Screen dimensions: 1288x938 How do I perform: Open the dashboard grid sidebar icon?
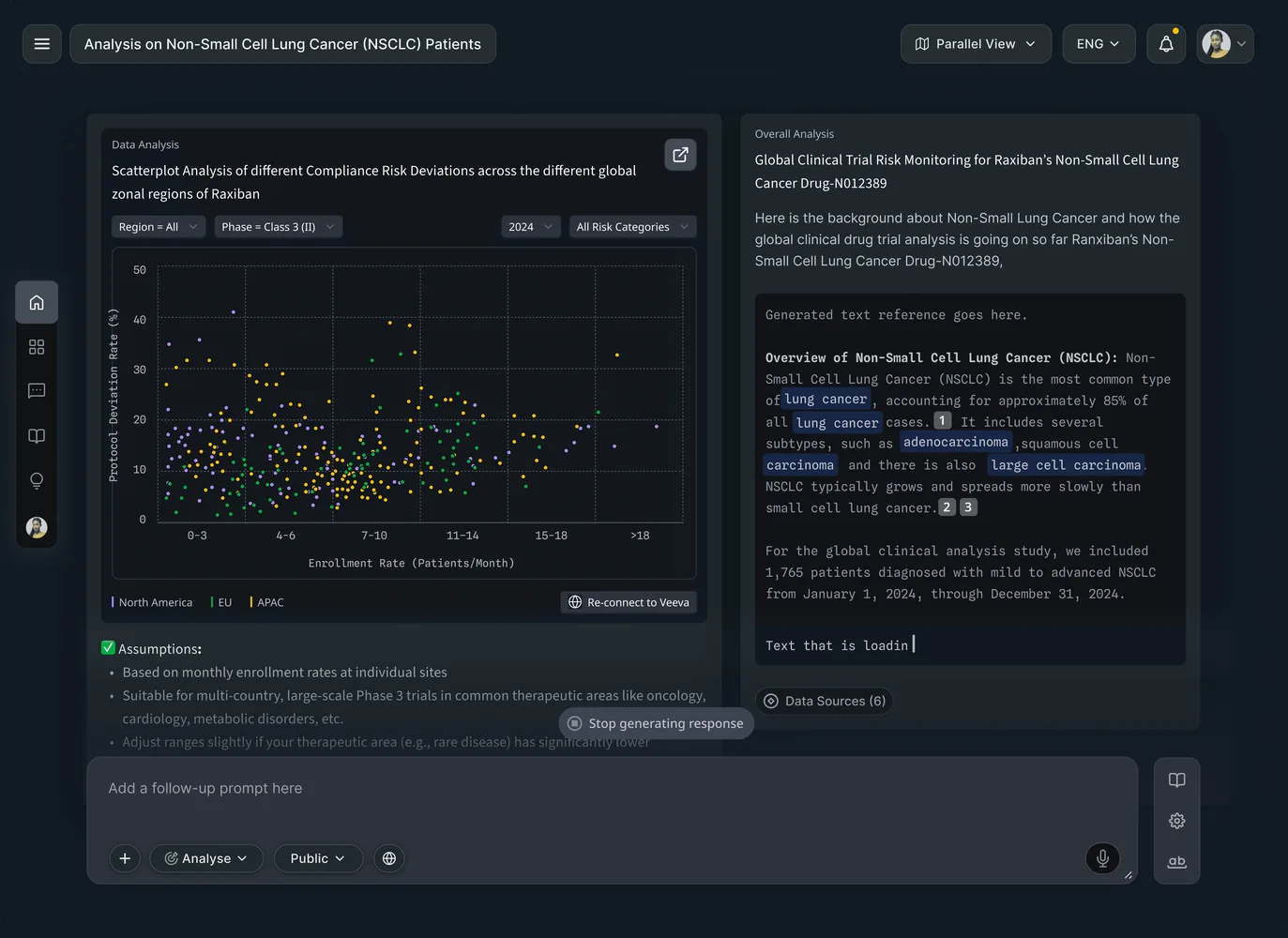37,347
